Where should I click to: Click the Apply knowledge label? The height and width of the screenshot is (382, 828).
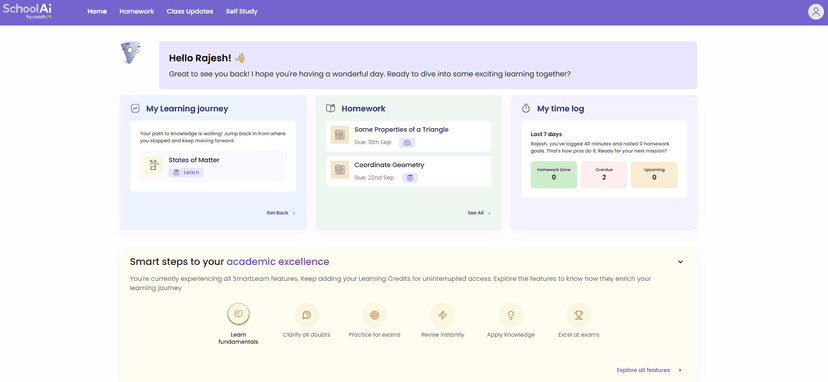tap(511, 335)
